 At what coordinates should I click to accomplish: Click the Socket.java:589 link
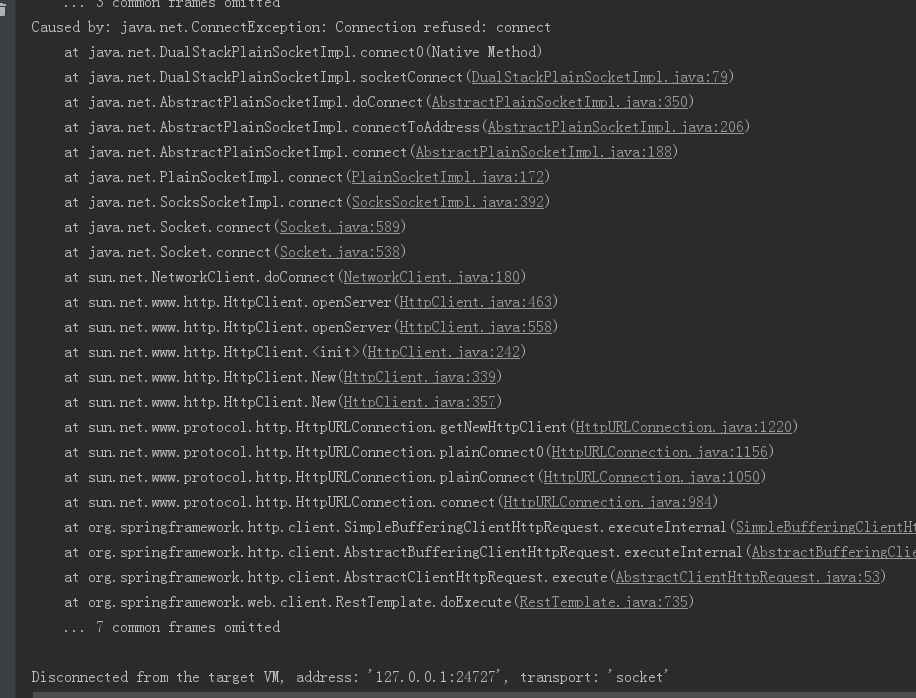(x=340, y=227)
